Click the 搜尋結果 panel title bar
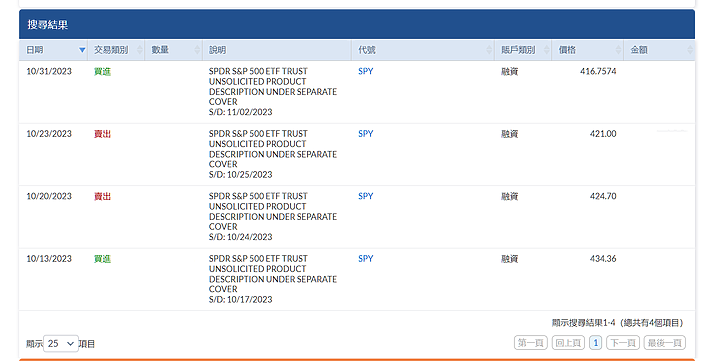 (357, 24)
